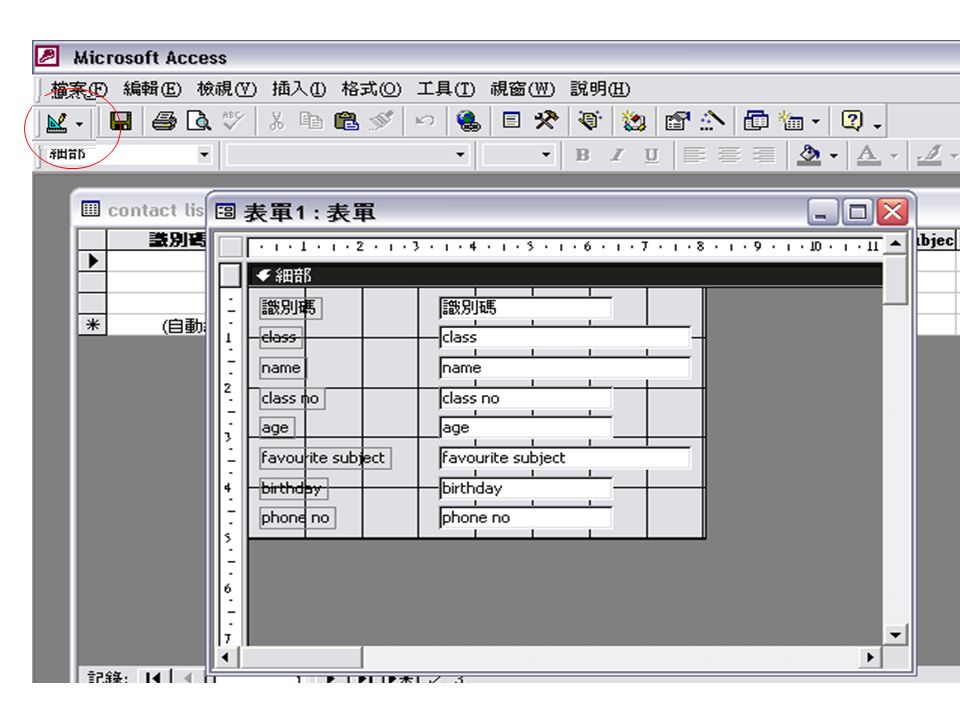Select the name text box
960x720 pixels.
click(565, 367)
